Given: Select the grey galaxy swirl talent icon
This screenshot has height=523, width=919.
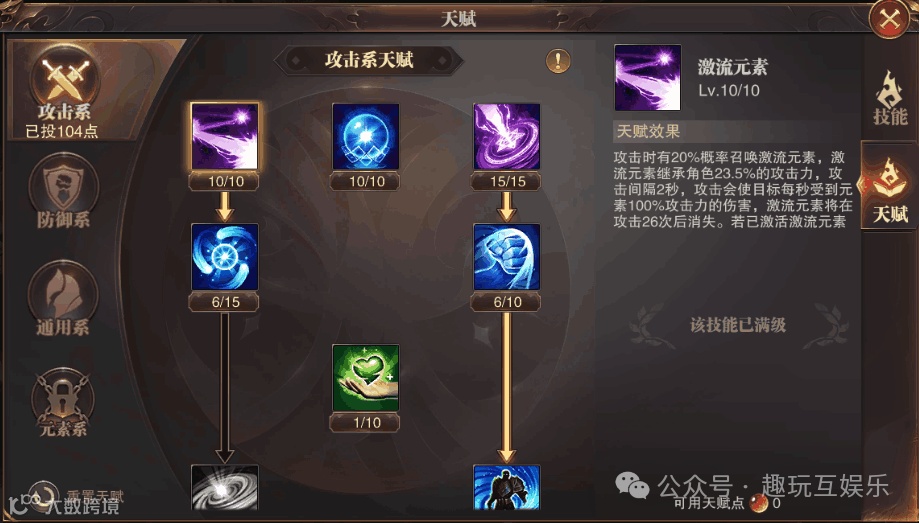Looking at the screenshot, I should pyautogui.click(x=224, y=487).
